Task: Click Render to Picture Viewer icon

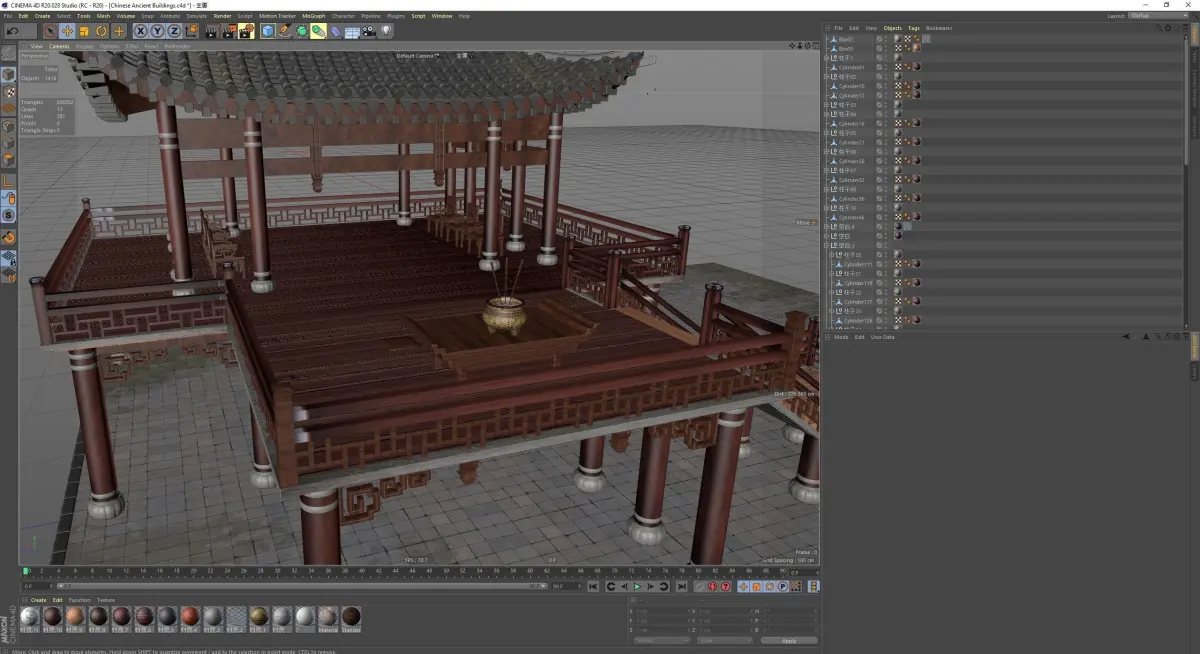Action: click(229, 31)
